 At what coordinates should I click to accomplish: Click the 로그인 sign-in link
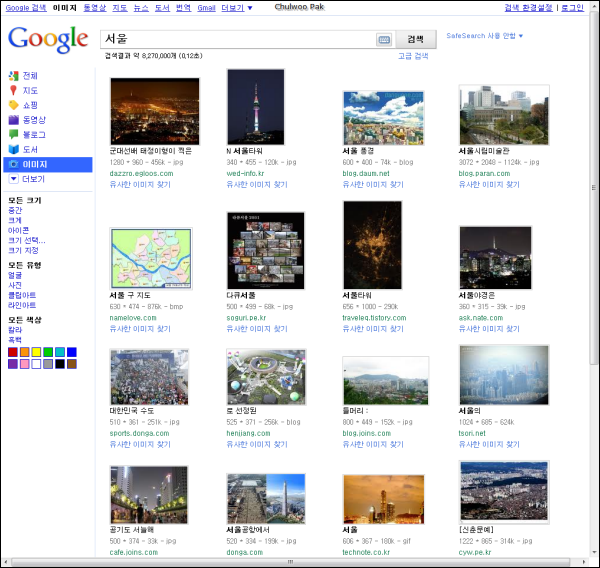(572, 8)
